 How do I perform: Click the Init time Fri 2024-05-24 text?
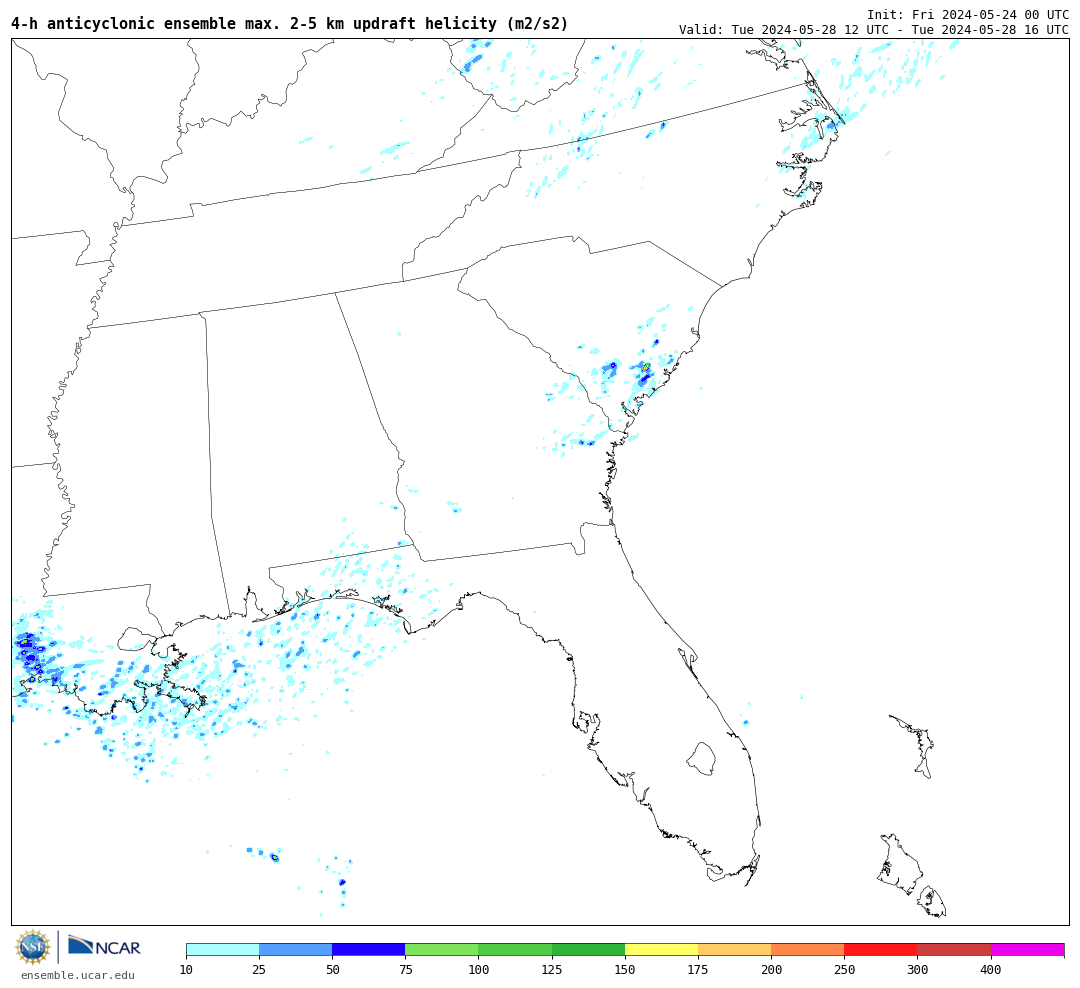[968, 14]
